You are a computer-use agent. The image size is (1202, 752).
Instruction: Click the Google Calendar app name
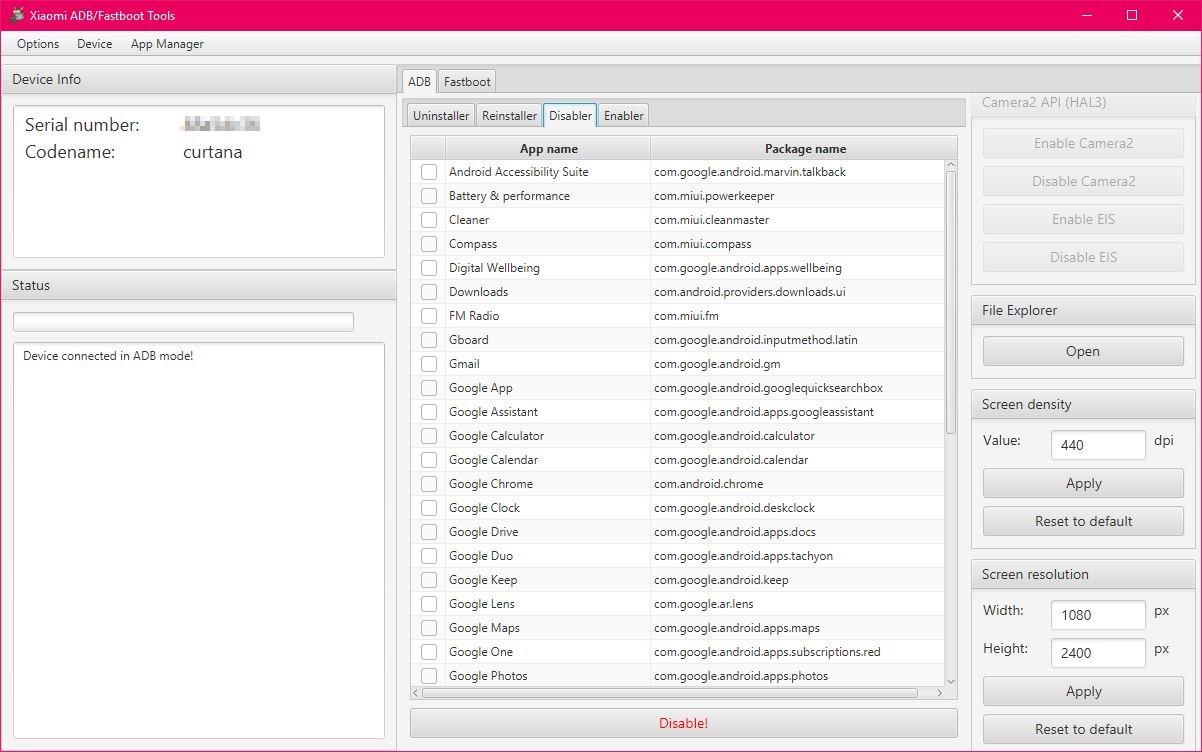click(493, 460)
